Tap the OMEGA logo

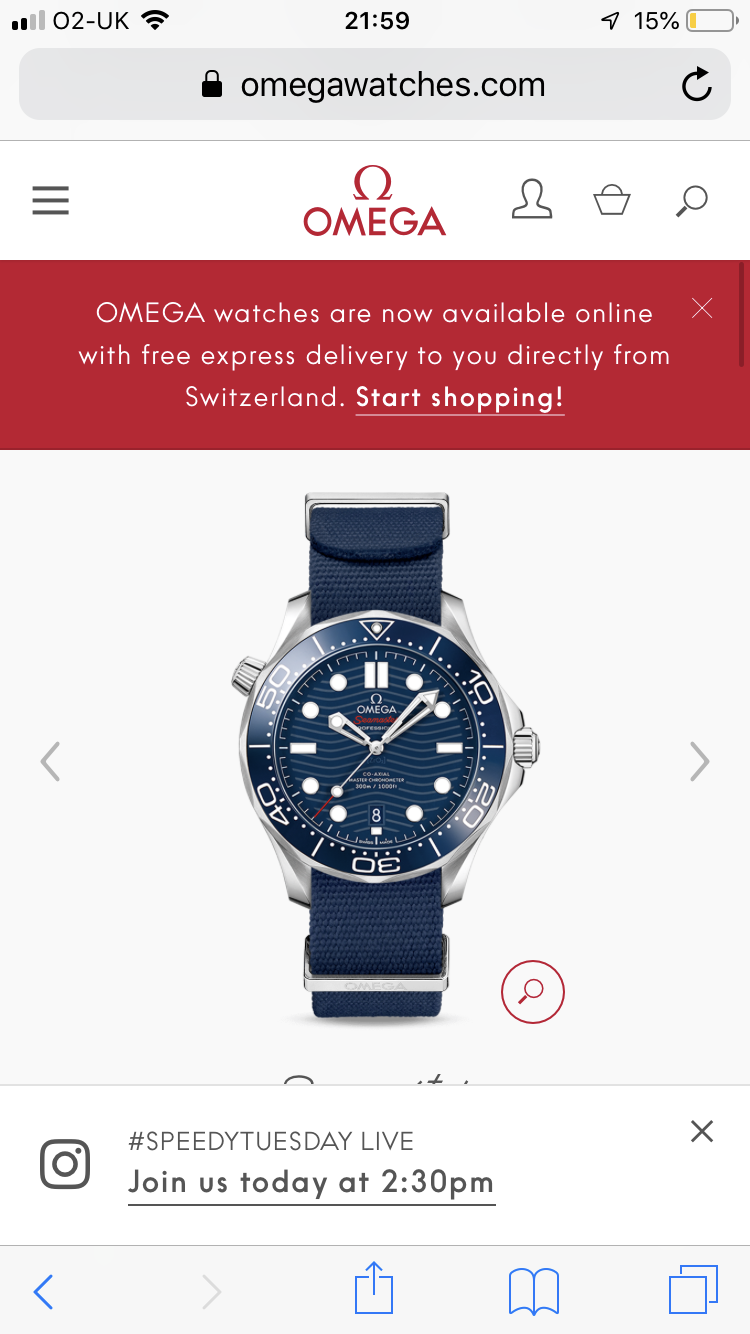pyautogui.click(x=375, y=201)
